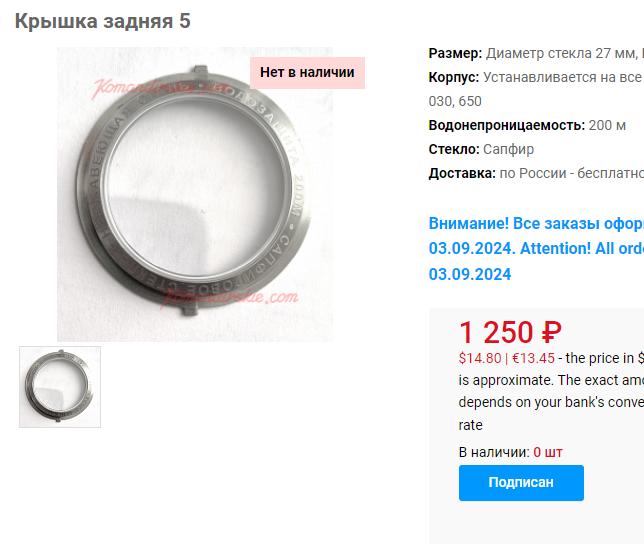
Task: Click the blue 03.09.2024 date on last line
Action: (470, 274)
